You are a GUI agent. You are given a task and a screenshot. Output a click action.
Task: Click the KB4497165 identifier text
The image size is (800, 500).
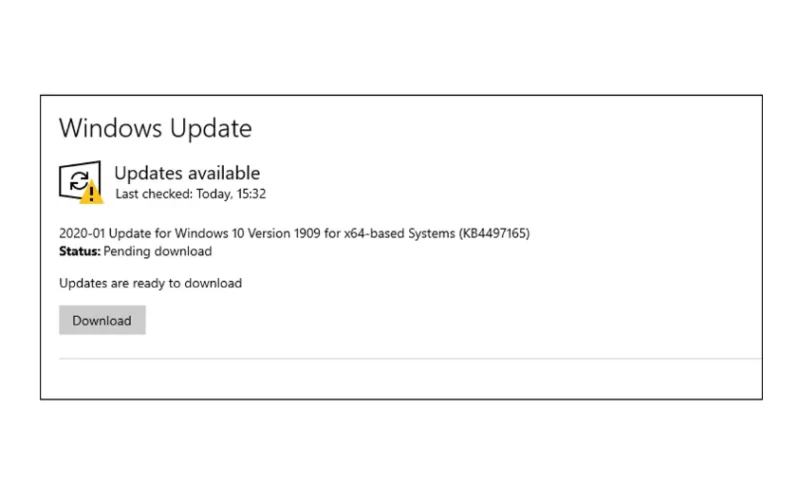point(494,233)
